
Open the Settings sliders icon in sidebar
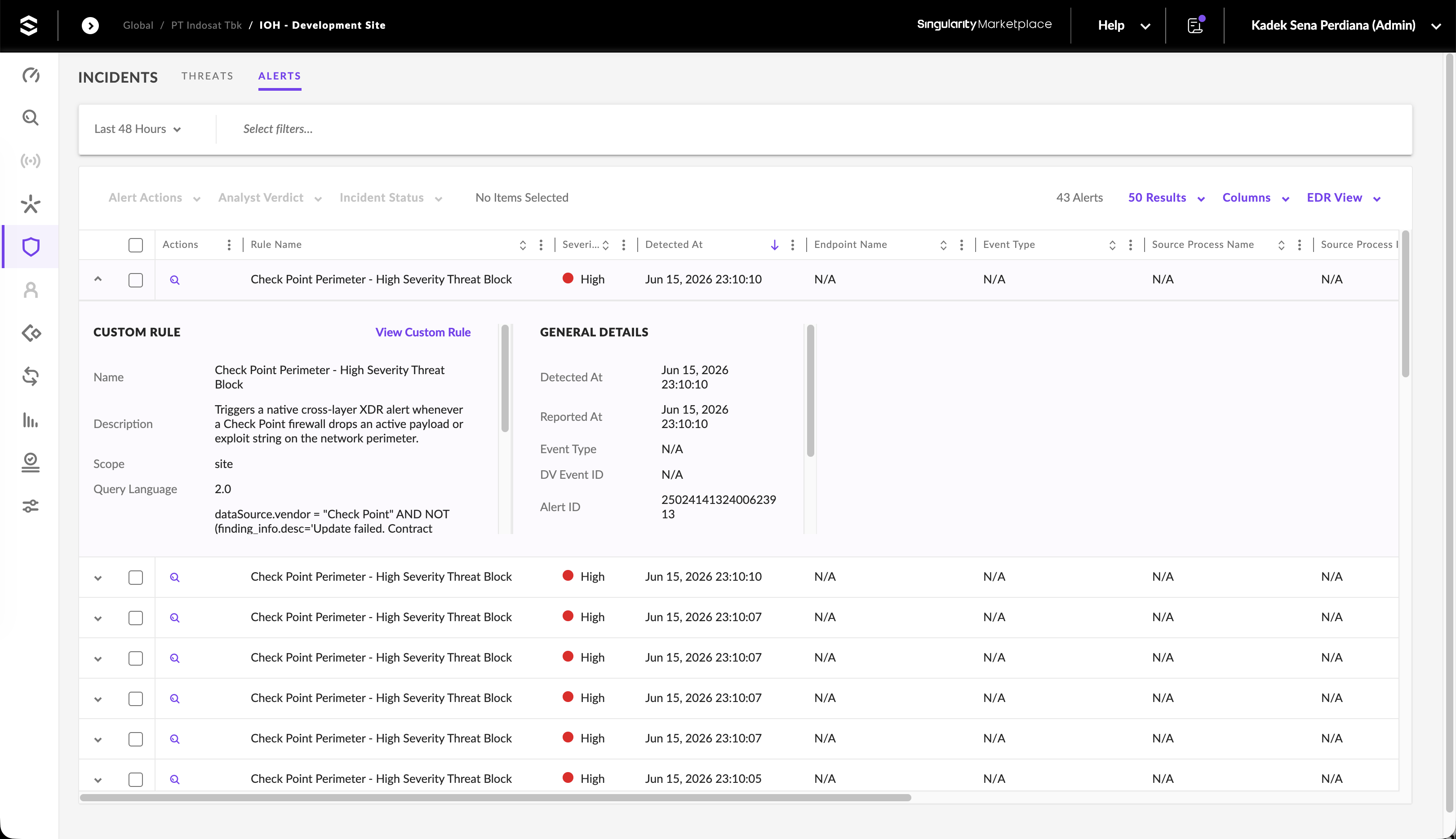coord(31,506)
